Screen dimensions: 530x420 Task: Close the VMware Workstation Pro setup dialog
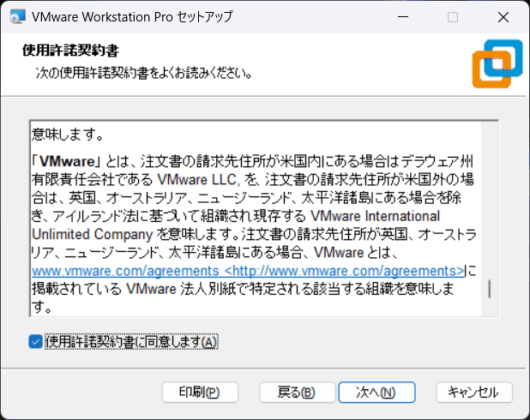[503, 17]
